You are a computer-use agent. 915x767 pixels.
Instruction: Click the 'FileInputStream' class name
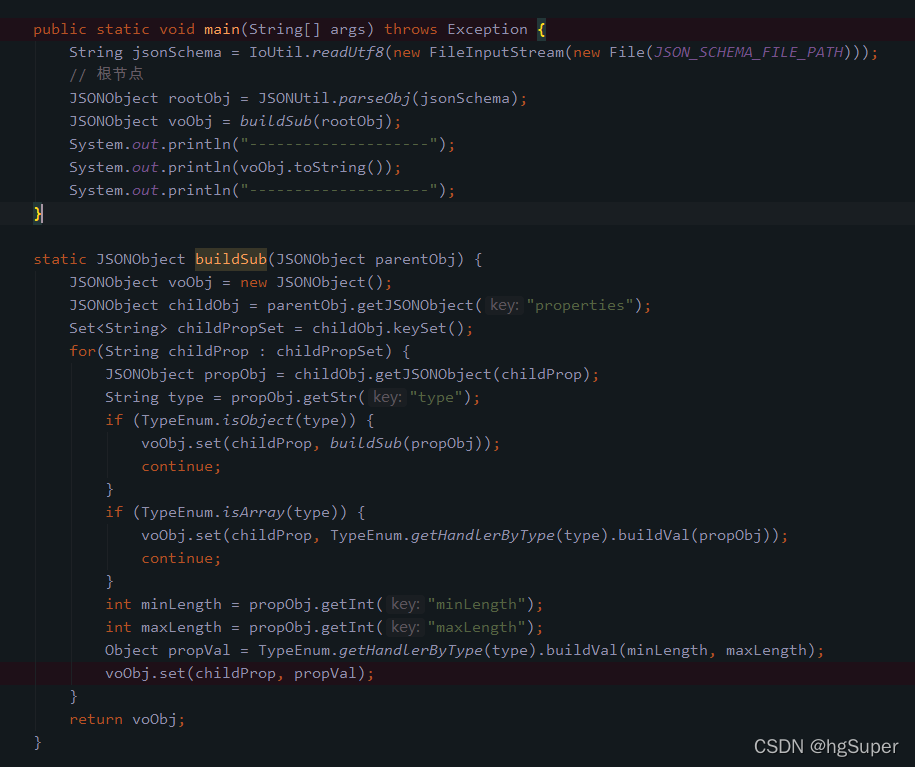click(x=497, y=52)
